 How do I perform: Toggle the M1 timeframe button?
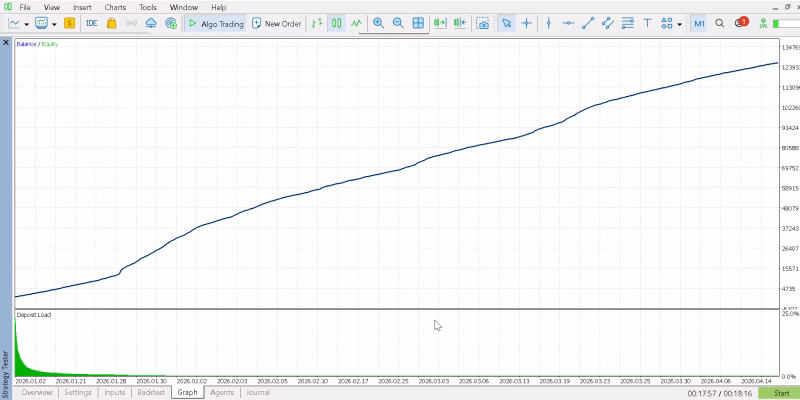point(699,23)
